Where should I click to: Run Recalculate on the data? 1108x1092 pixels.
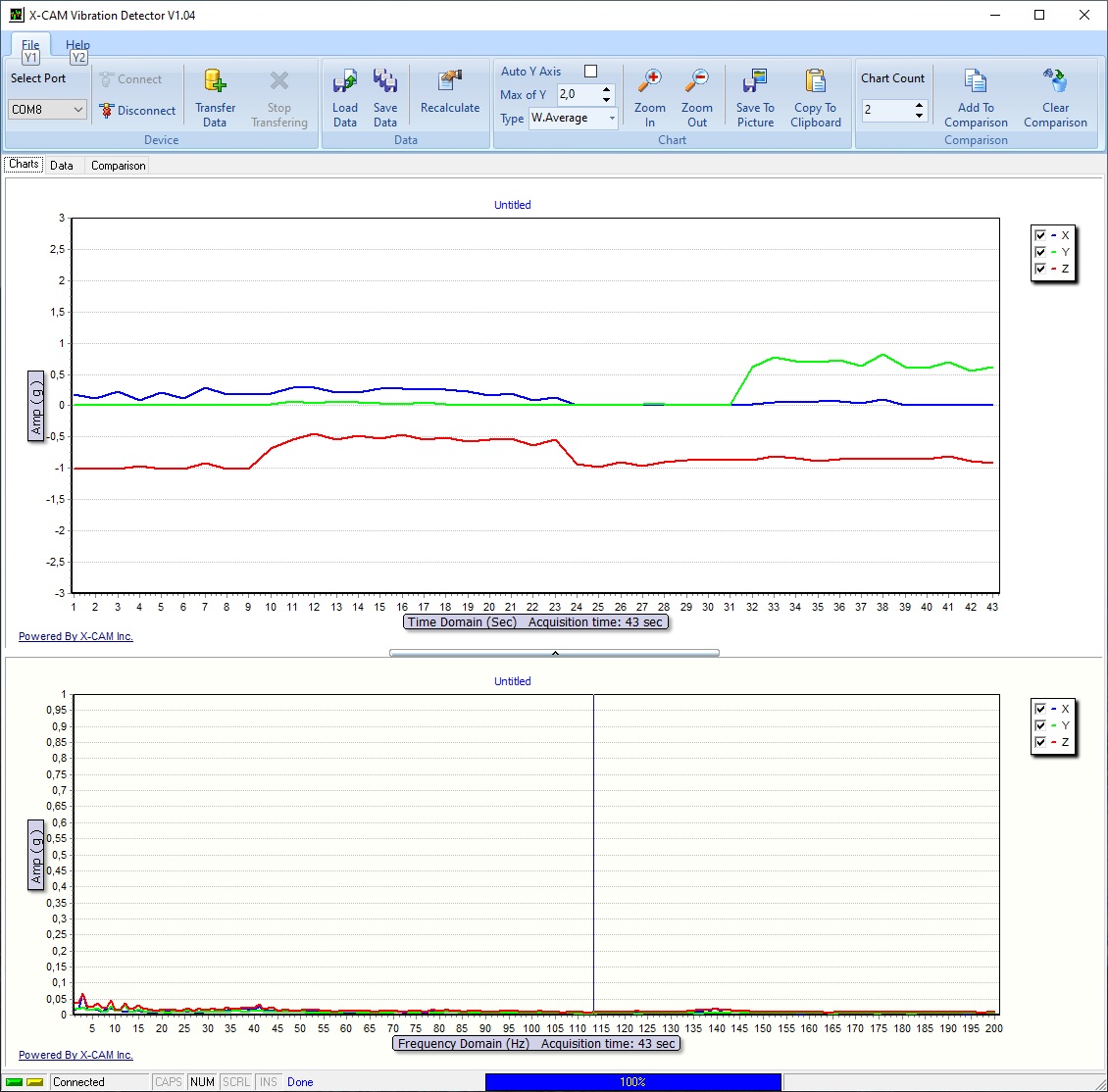coord(449,91)
